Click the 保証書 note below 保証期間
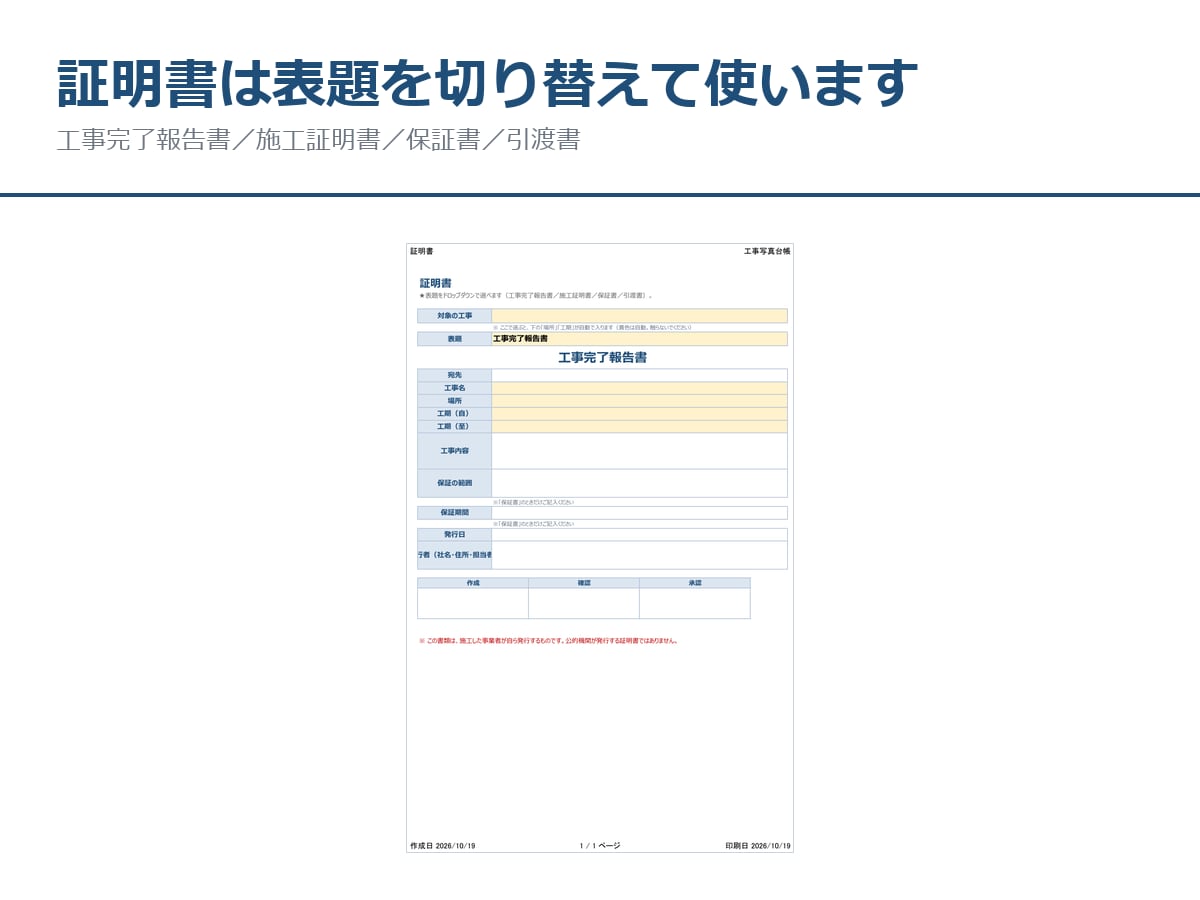1200x900 pixels. click(533, 524)
